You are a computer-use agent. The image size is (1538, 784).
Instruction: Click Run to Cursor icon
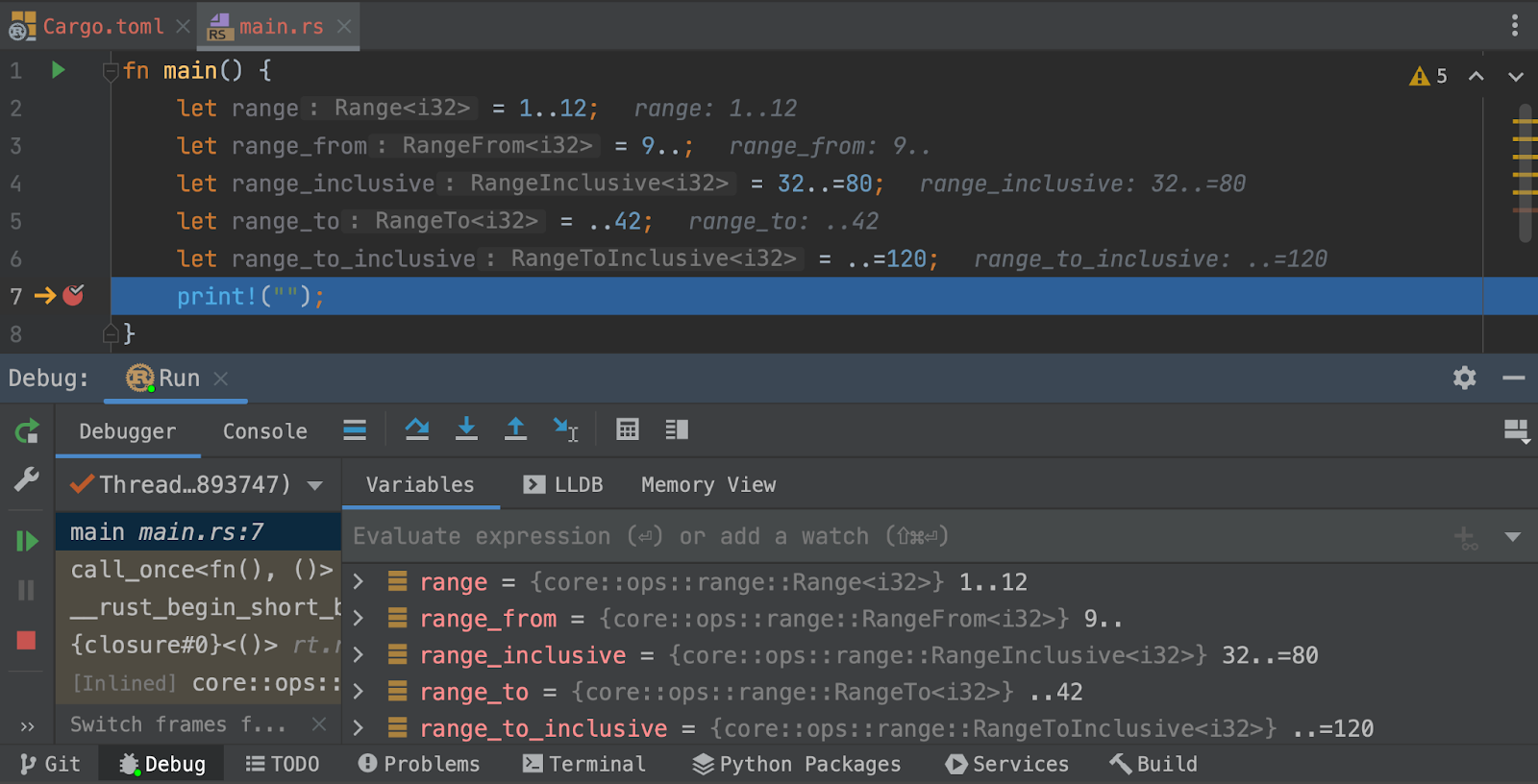[x=565, y=429]
